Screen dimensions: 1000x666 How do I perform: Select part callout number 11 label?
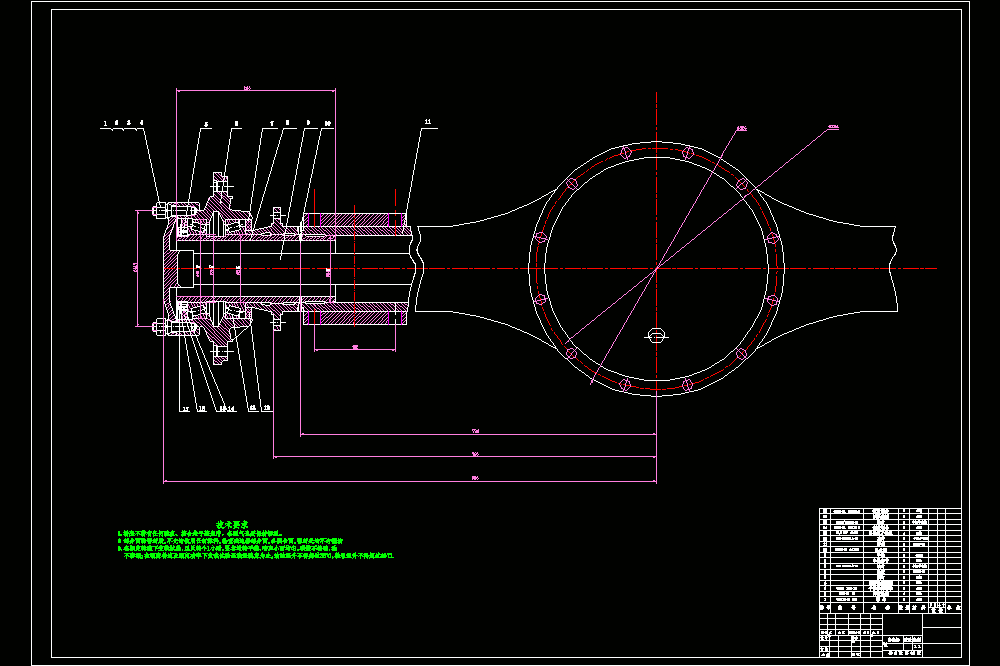pyautogui.click(x=428, y=121)
